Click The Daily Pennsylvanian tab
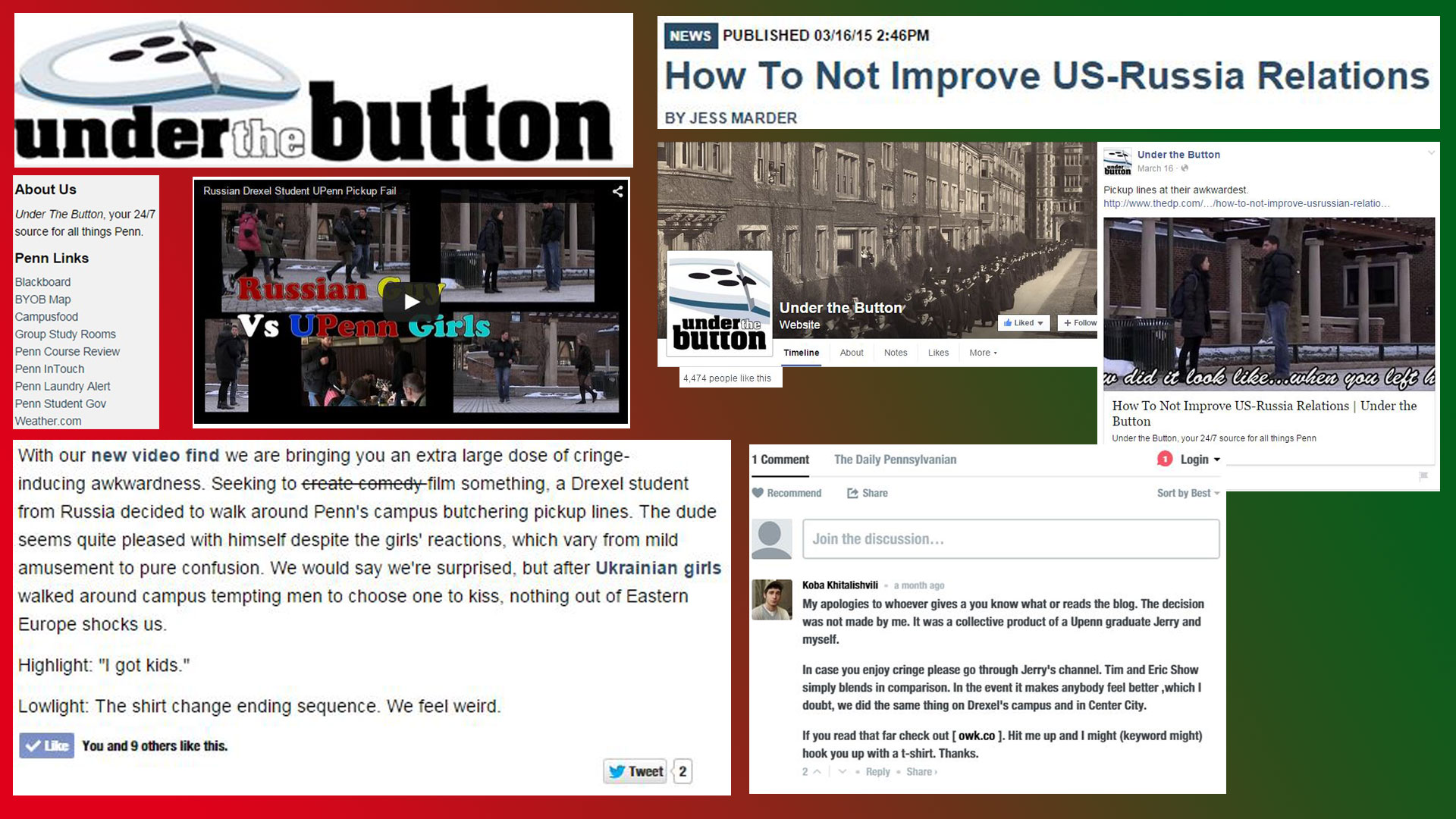The height and width of the screenshot is (819, 1456). coord(895,460)
